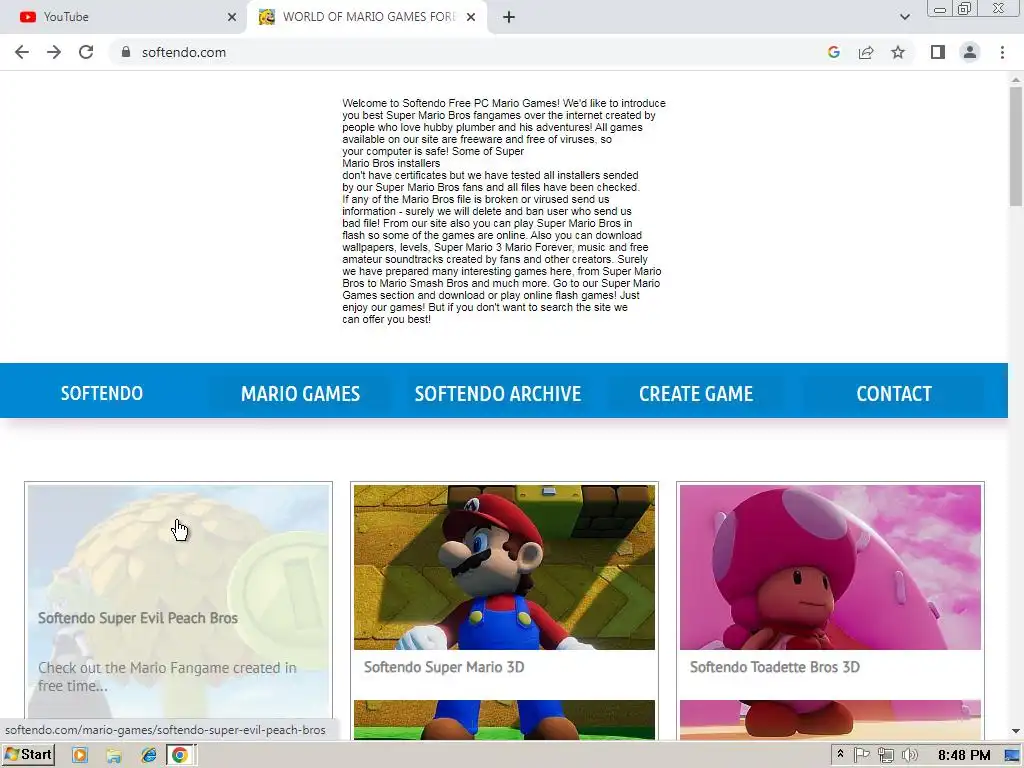Click the Softendo Toadette Bros 3D title
The height and width of the screenshot is (768, 1024).
coord(775,667)
